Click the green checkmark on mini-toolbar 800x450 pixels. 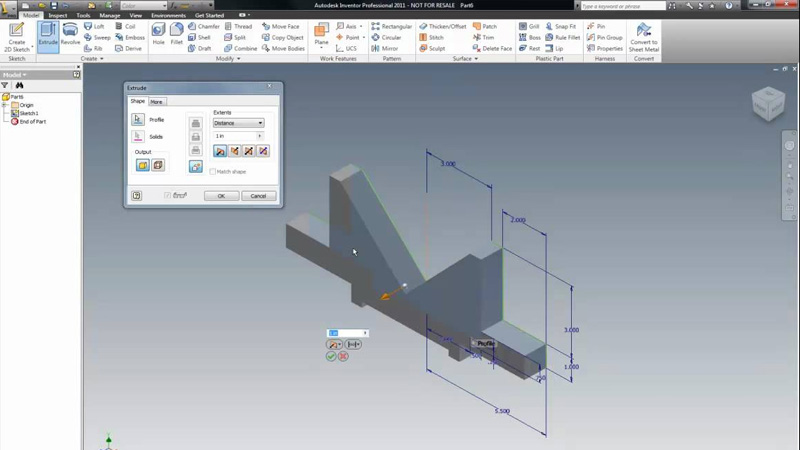click(331, 357)
